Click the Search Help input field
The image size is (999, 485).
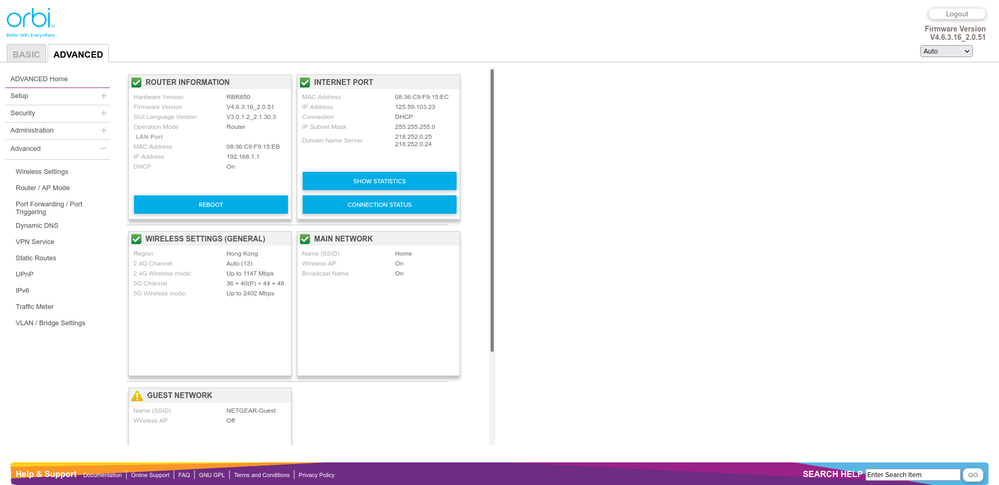pyautogui.click(x=912, y=475)
